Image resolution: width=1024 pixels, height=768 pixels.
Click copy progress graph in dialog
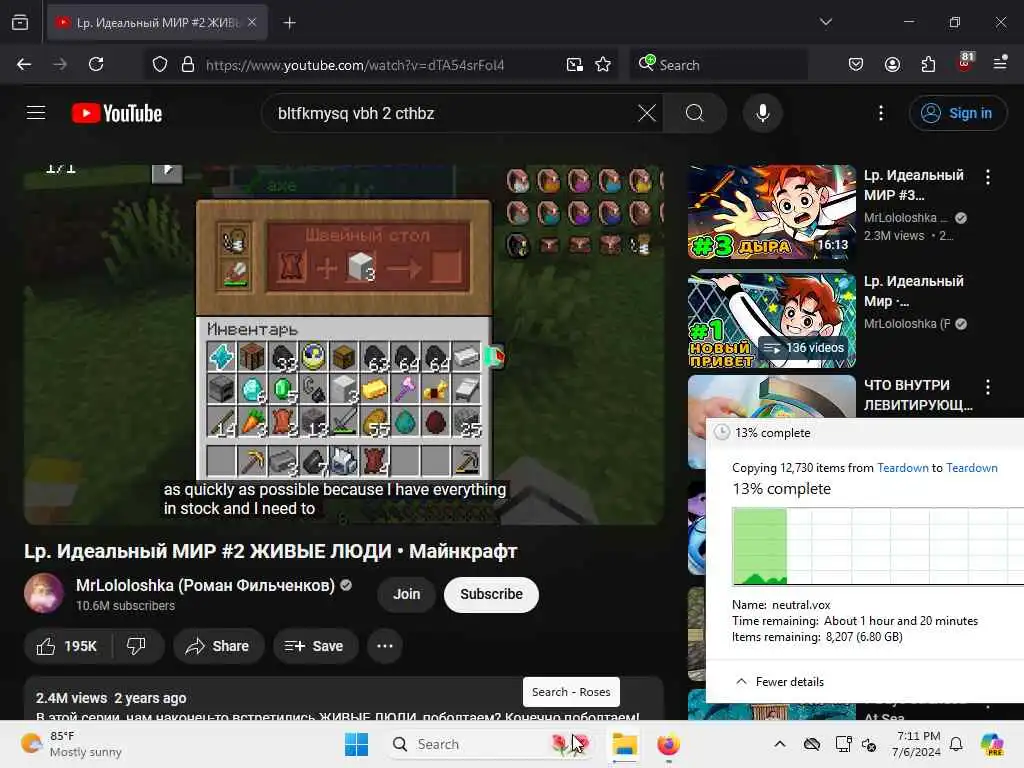[878, 547]
